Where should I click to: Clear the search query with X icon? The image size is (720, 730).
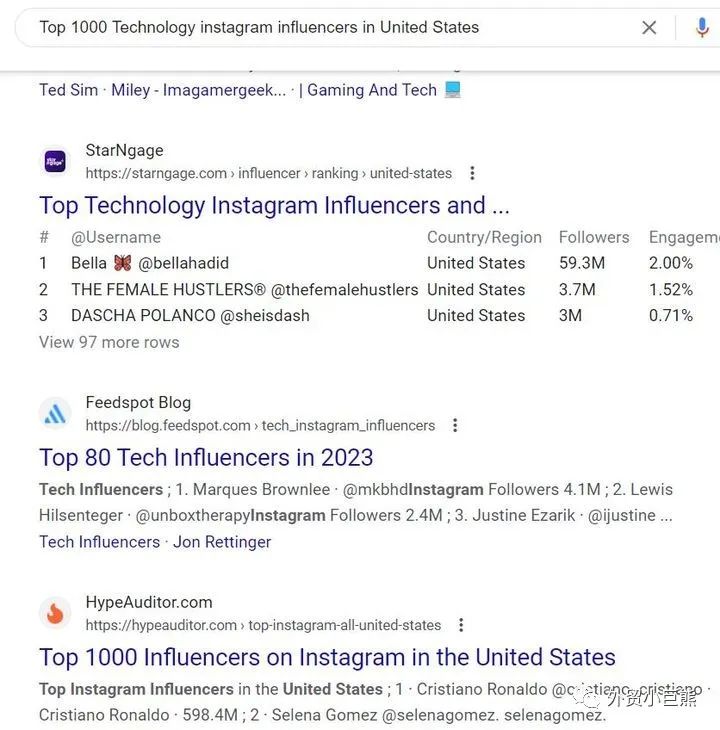(x=649, y=28)
